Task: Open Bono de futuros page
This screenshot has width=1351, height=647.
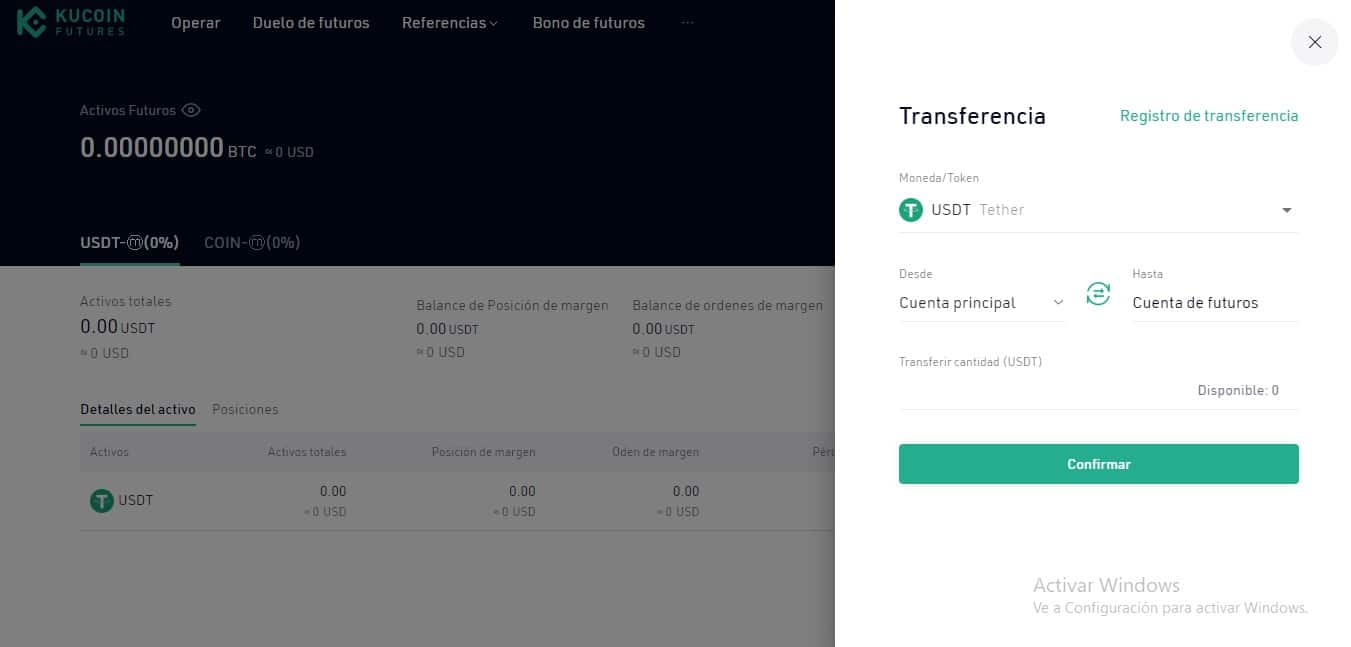Action: coord(589,22)
